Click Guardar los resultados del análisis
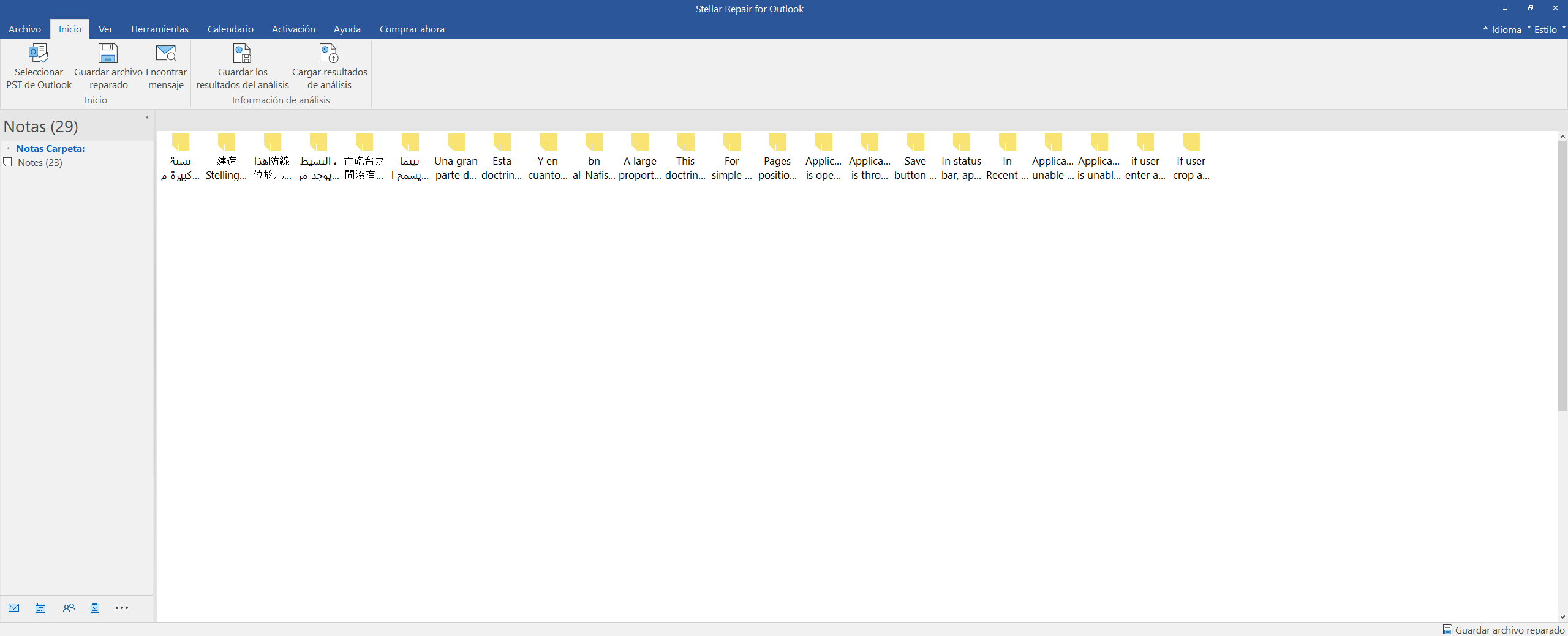Viewport: 1568px width, 636px height. 243,66
